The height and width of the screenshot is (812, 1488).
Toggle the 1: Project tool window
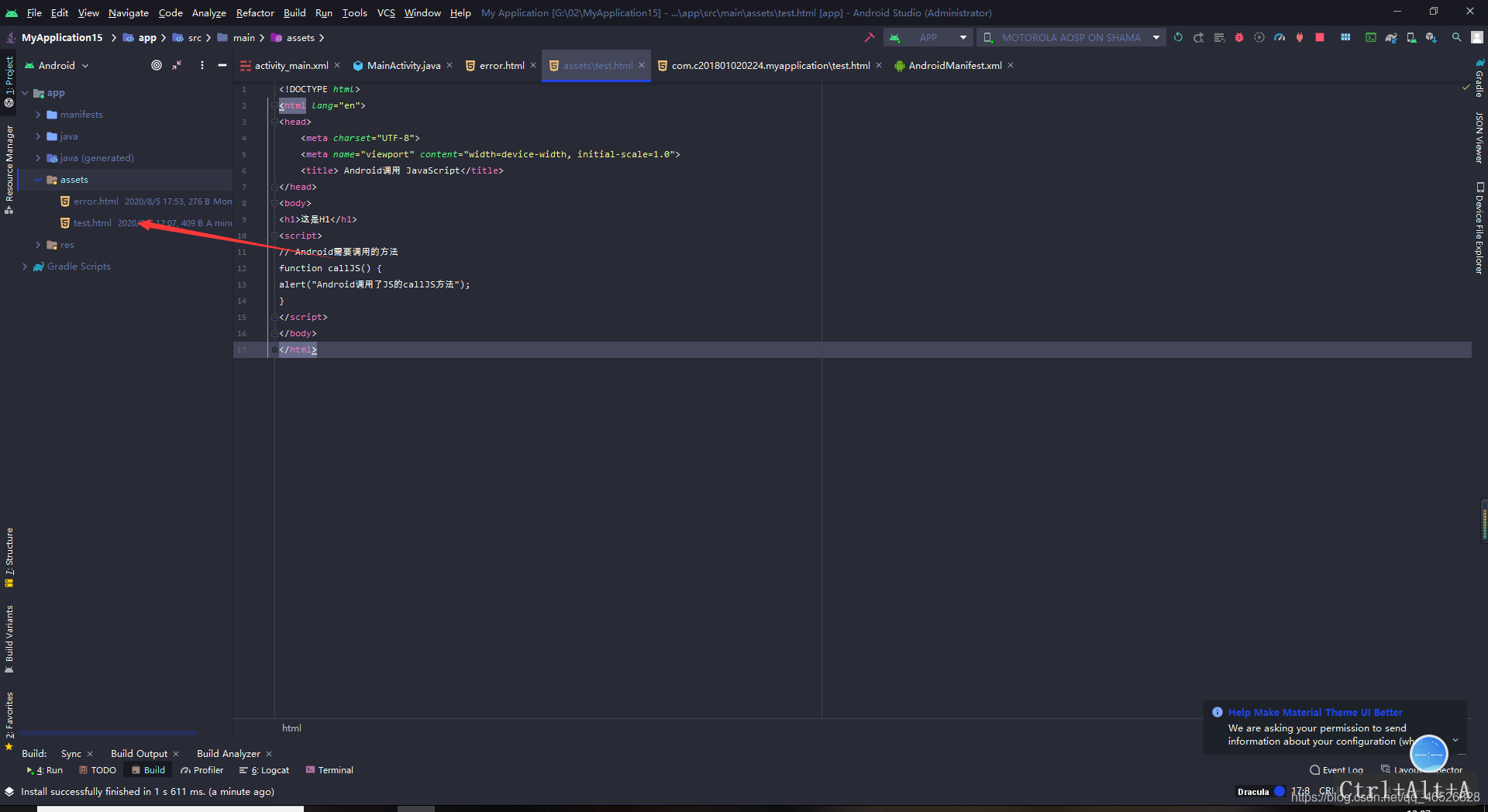pos(9,81)
